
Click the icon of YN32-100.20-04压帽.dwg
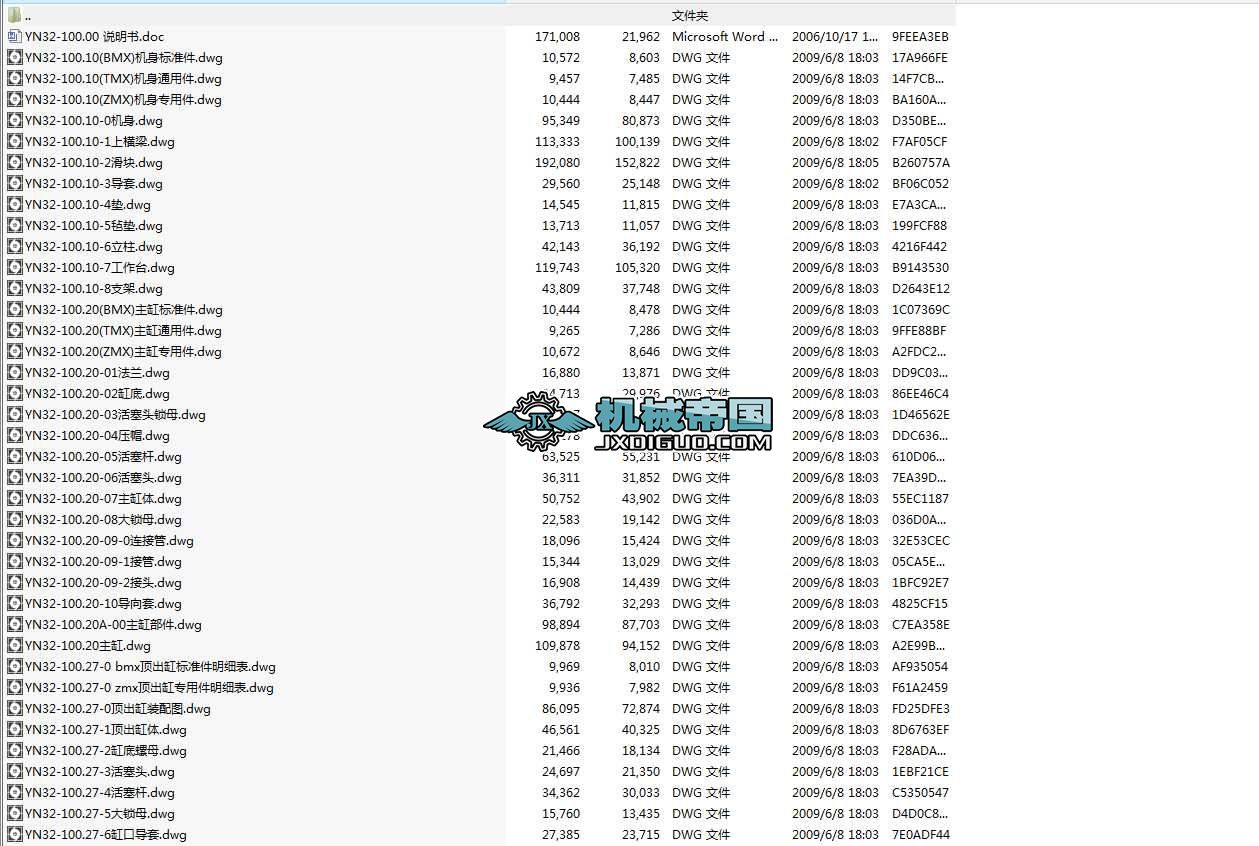tap(14, 435)
